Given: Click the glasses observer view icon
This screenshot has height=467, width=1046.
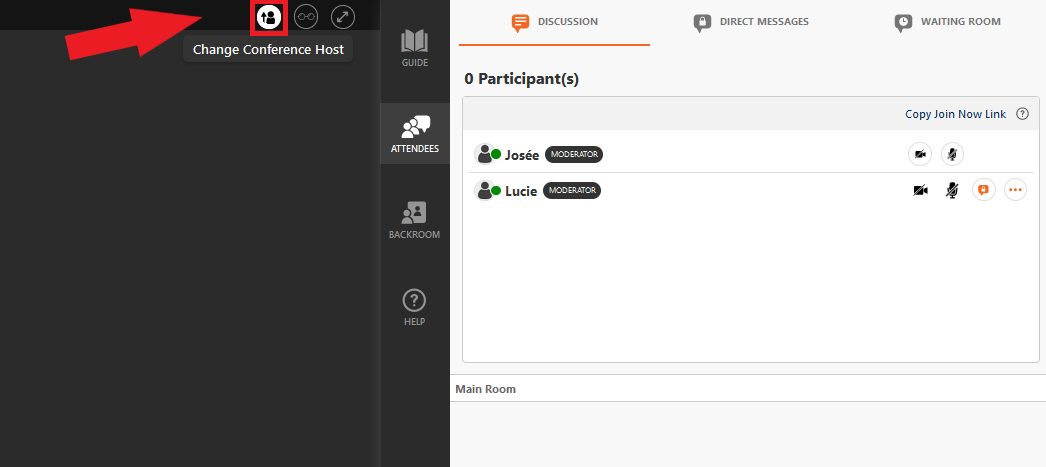Looking at the screenshot, I should pyautogui.click(x=306, y=17).
